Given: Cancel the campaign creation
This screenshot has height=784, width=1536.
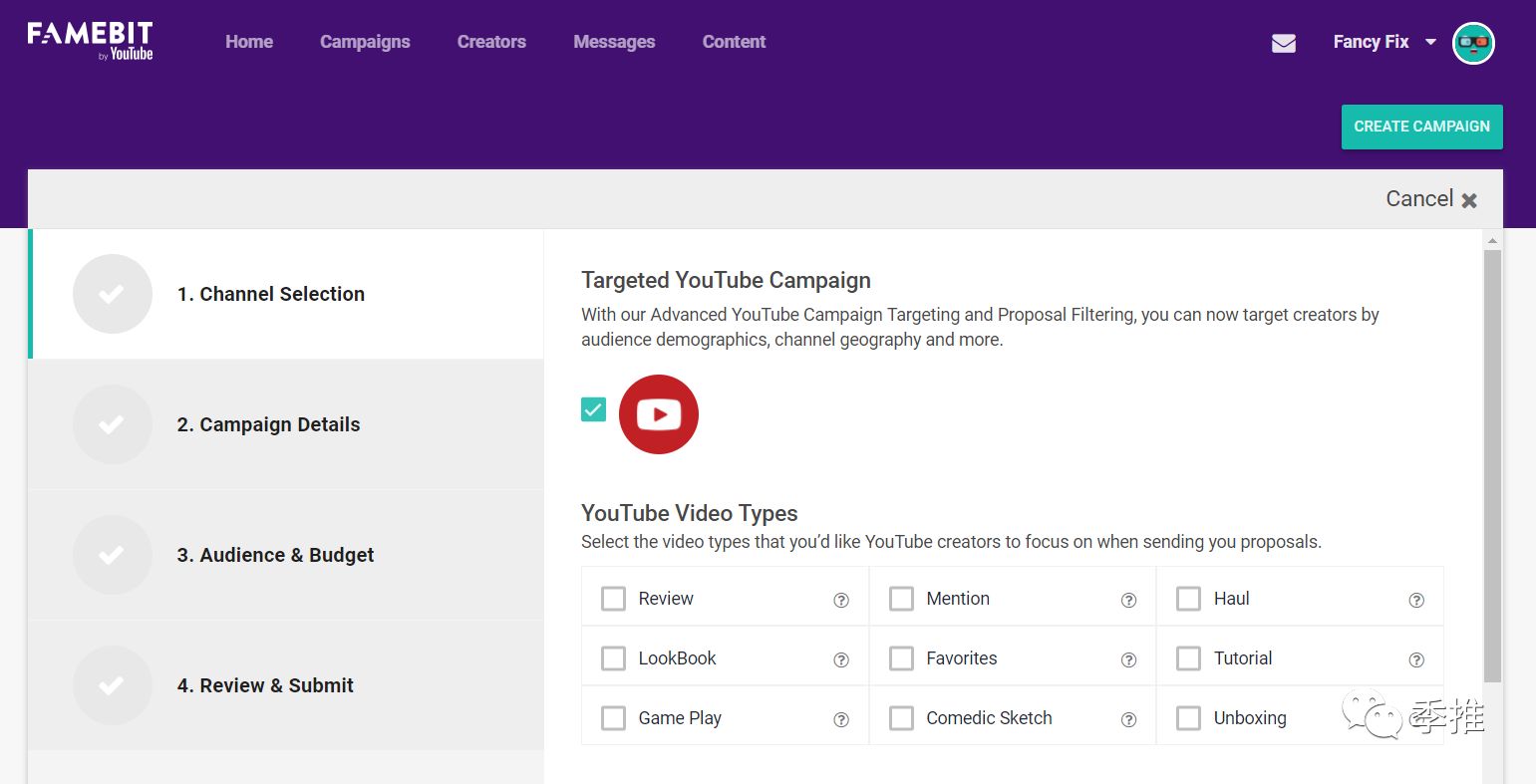Looking at the screenshot, I should click(1430, 199).
